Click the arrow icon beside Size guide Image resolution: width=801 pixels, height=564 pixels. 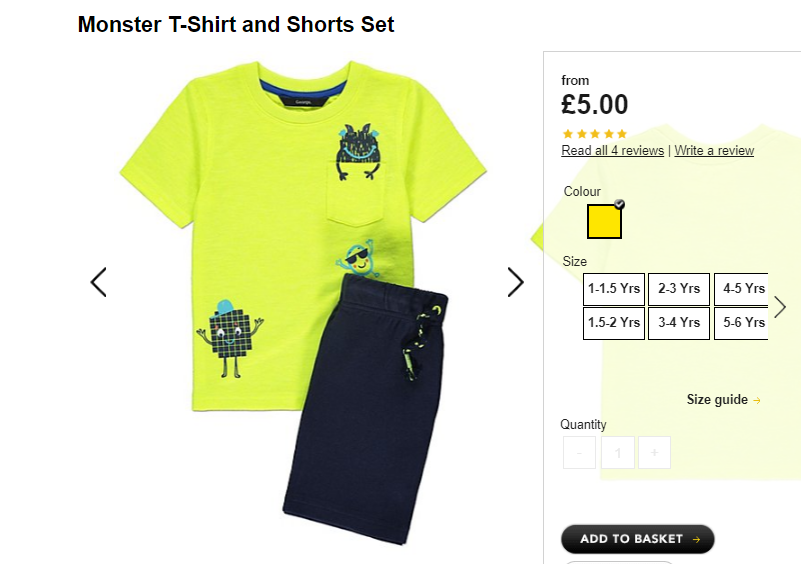pos(757,401)
